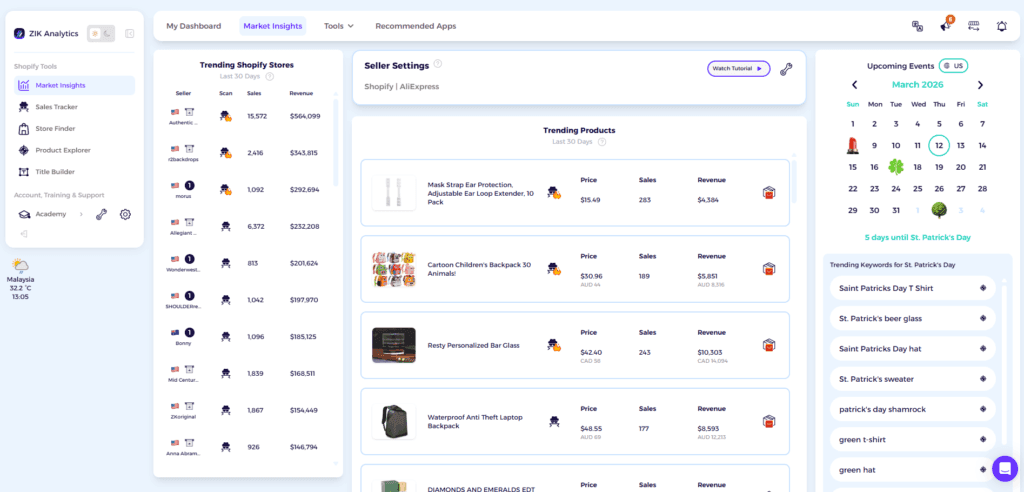Open the notifications bell
Image resolution: width=1024 pixels, height=492 pixels.
point(1001,26)
